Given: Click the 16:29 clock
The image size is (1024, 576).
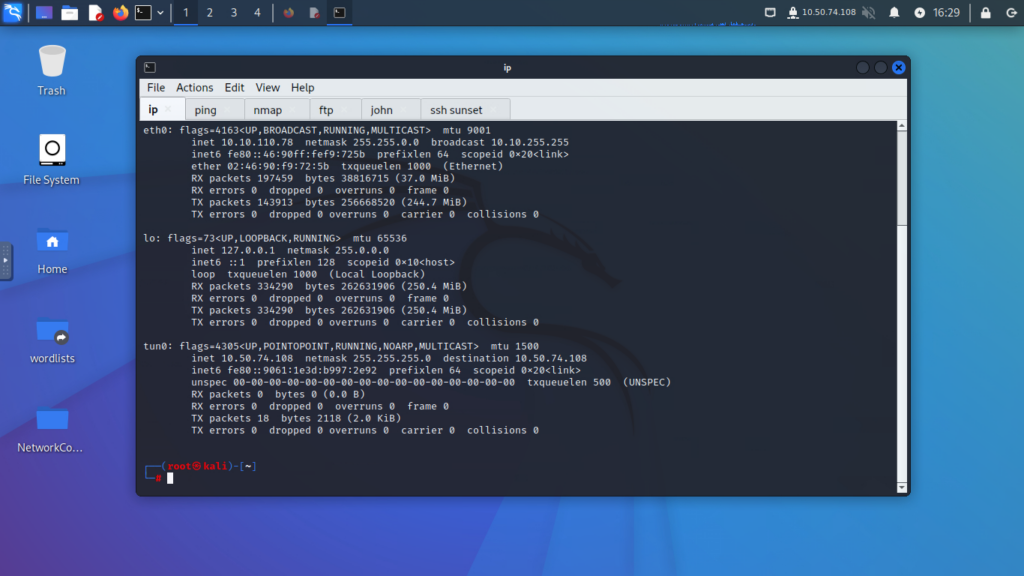Looking at the screenshot, I should pyautogui.click(x=946, y=13).
